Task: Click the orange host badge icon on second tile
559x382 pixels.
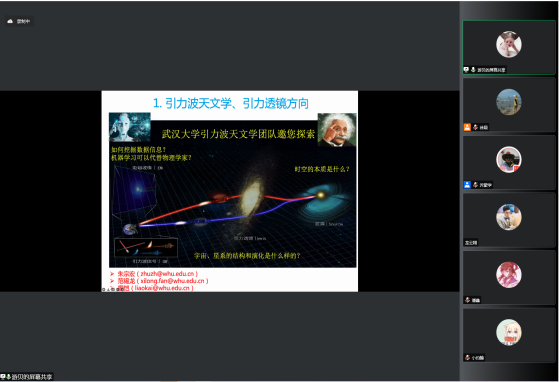Action: pos(467,127)
